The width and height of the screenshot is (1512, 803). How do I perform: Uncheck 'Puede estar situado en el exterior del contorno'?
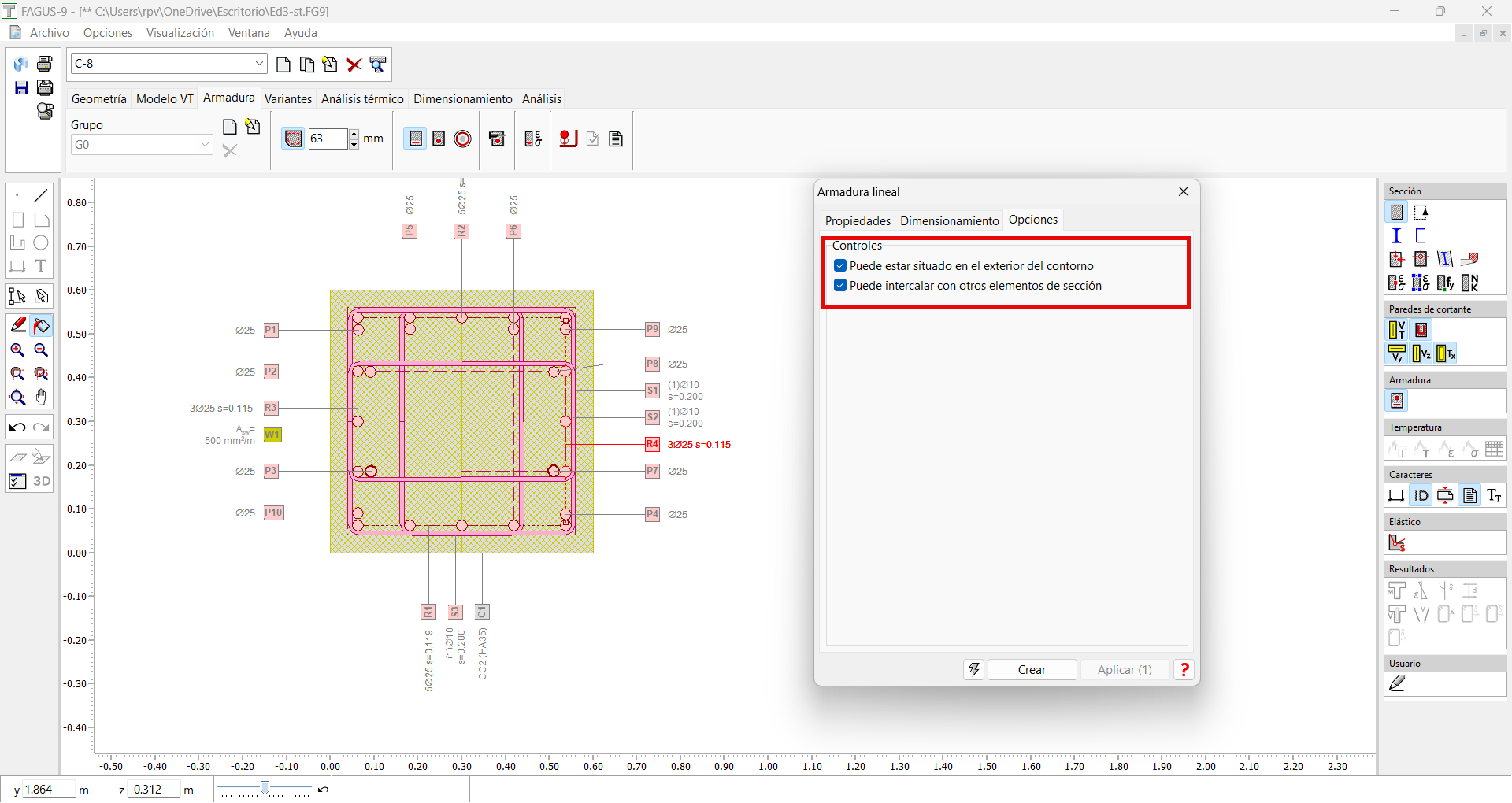pos(840,266)
